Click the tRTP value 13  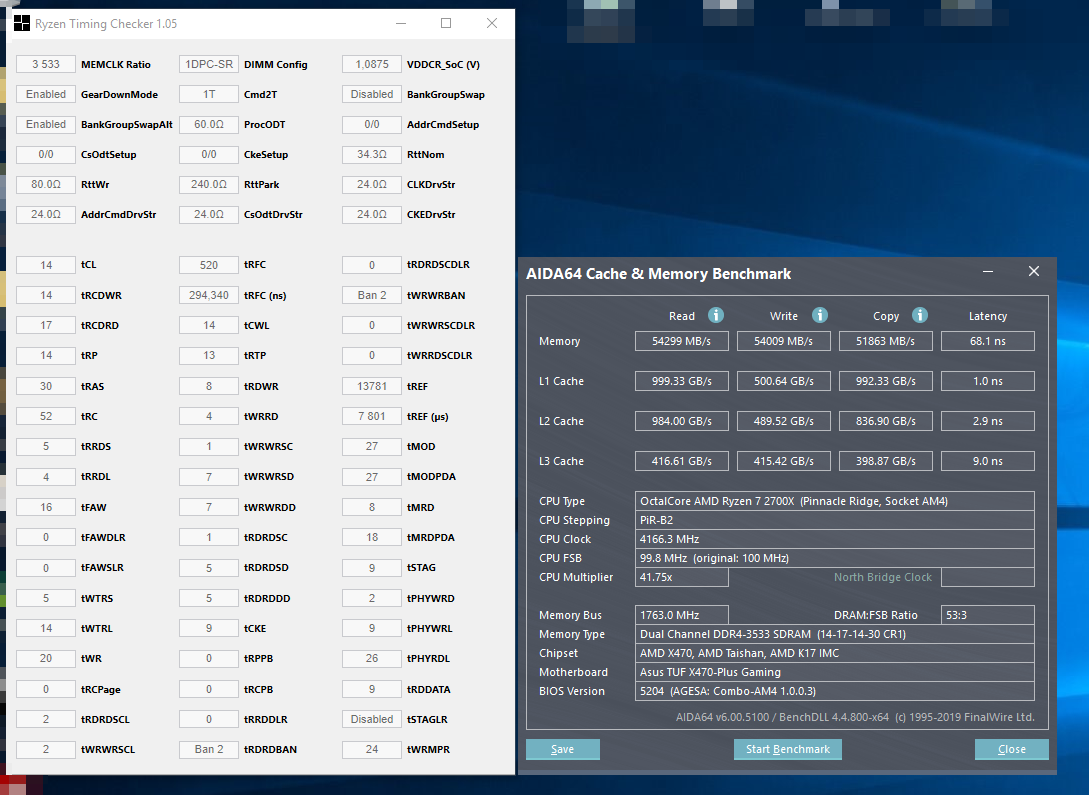tap(209, 355)
